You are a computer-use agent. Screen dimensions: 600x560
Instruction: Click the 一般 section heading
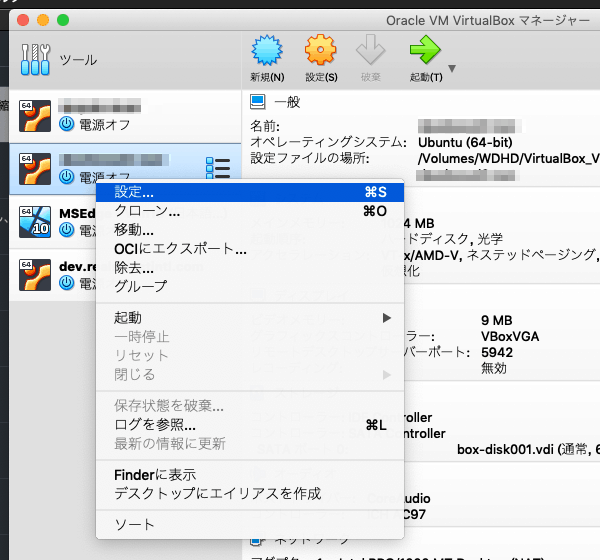(287, 102)
